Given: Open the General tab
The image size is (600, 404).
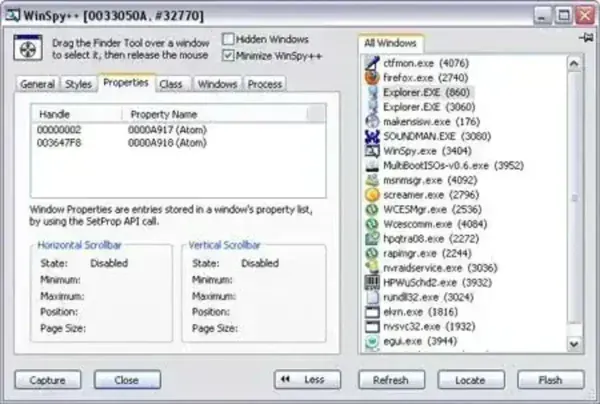Looking at the screenshot, I should (x=38, y=84).
